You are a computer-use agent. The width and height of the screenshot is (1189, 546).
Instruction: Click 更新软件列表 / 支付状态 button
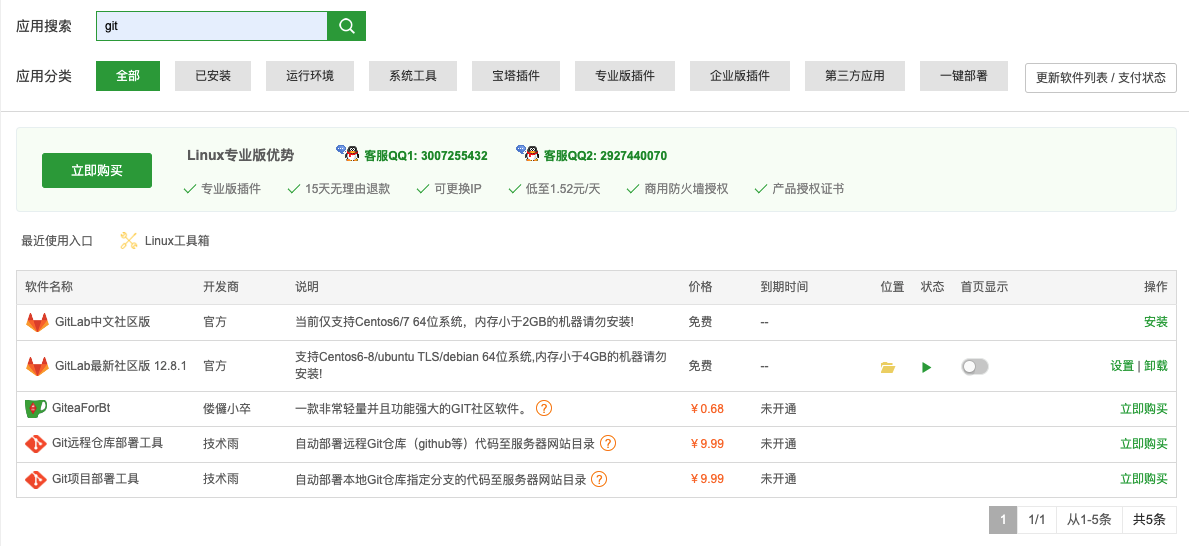pyautogui.click(x=1101, y=77)
